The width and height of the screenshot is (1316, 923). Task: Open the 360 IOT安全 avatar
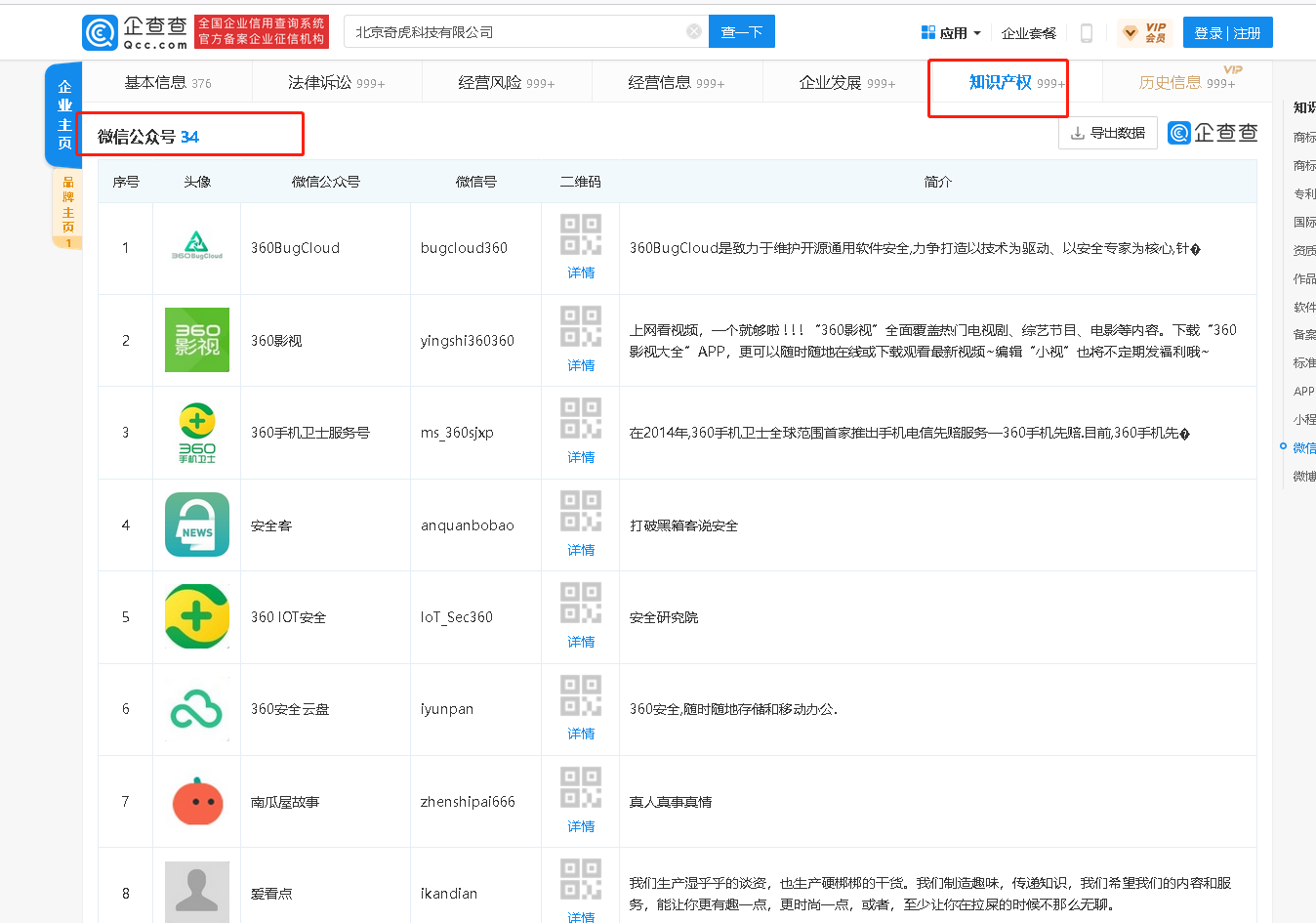pyautogui.click(x=197, y=616)
